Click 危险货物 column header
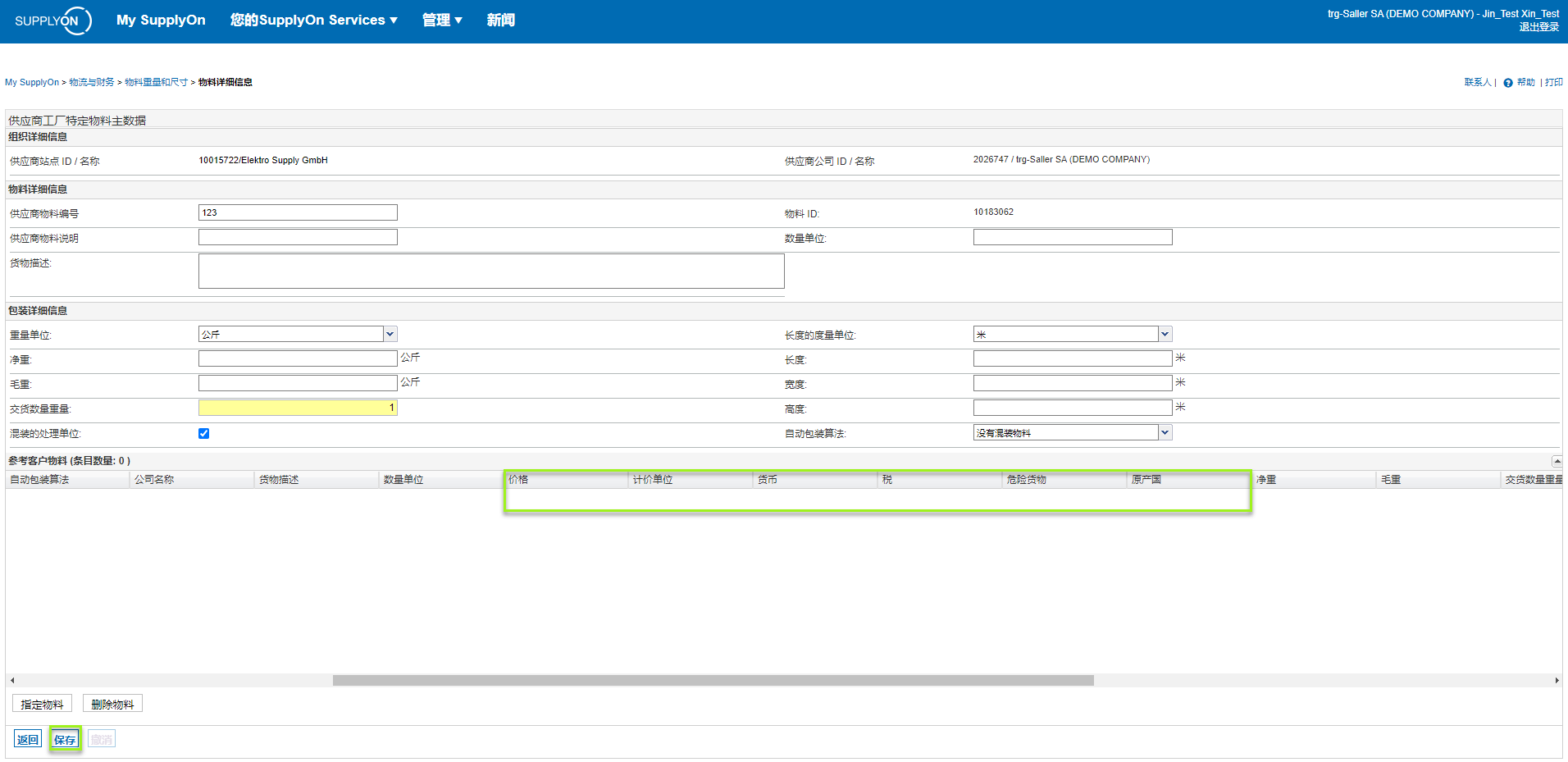 click(1064, 479)
